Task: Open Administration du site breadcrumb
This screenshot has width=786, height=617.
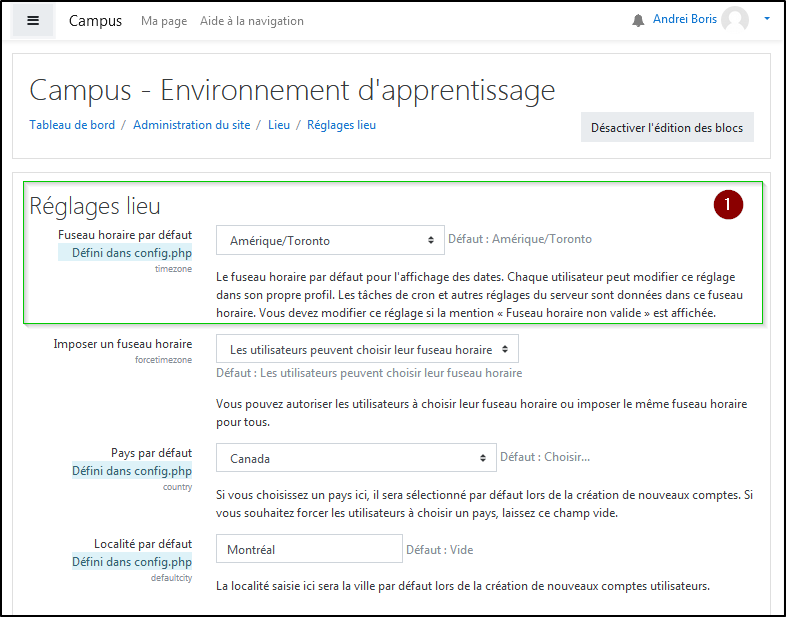Action: [191, 125]
